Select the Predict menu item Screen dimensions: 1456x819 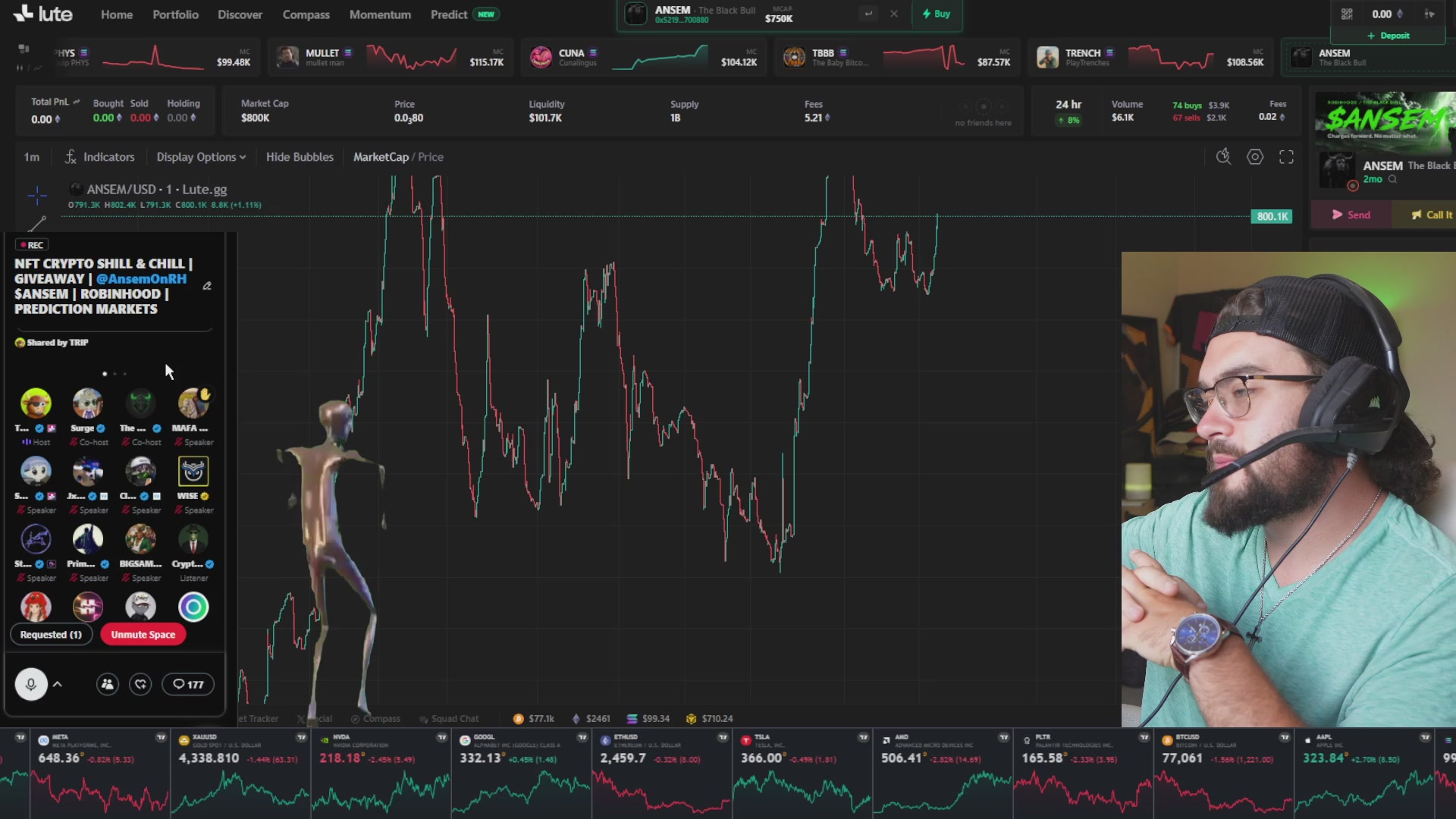449,14
